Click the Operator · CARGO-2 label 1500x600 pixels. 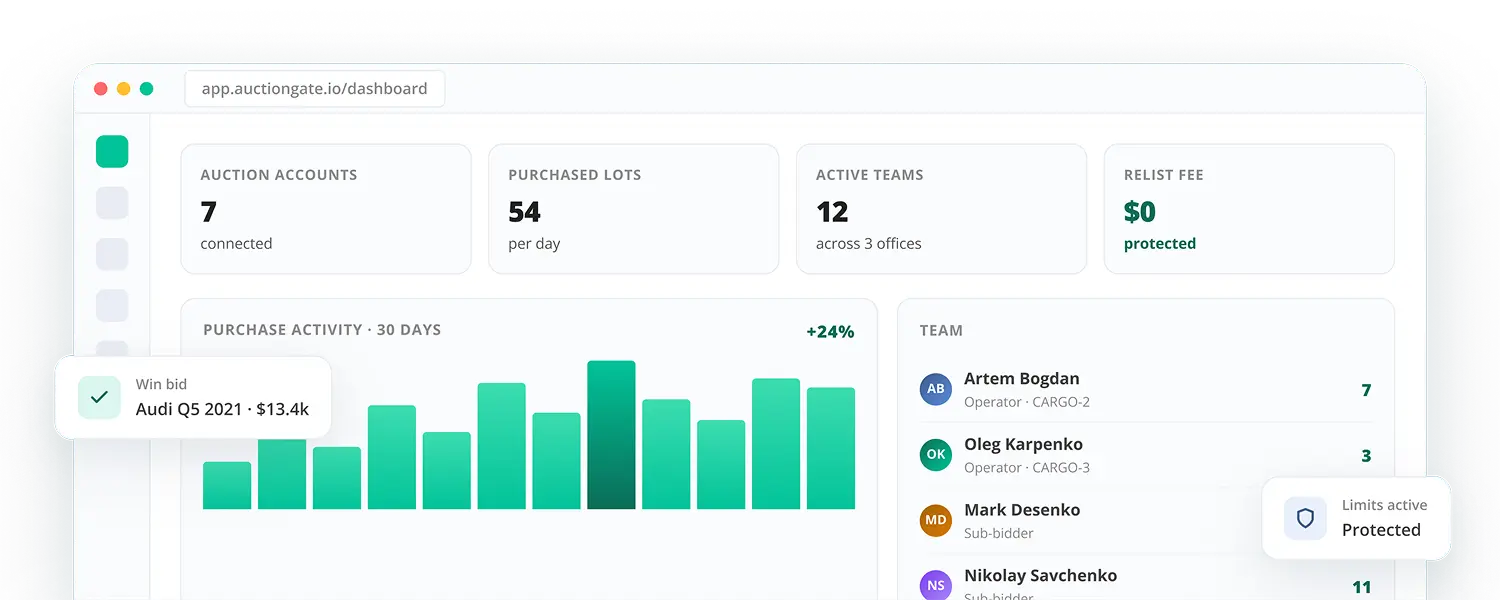[1027, 402]
